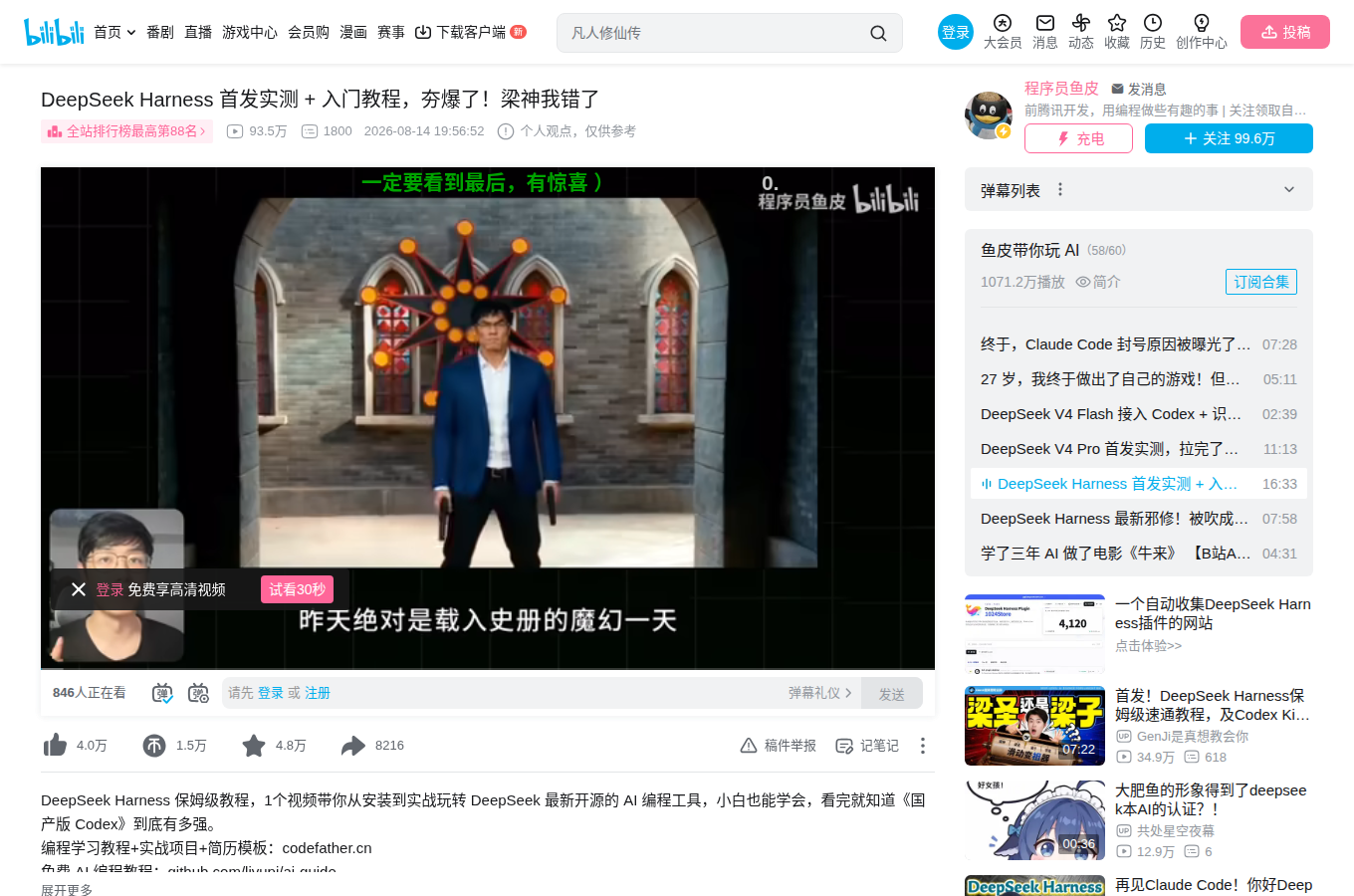This screenshot has height=896, width=1354.
Task: Open 弹幕礼仪 link
Action: pos(820,693)
